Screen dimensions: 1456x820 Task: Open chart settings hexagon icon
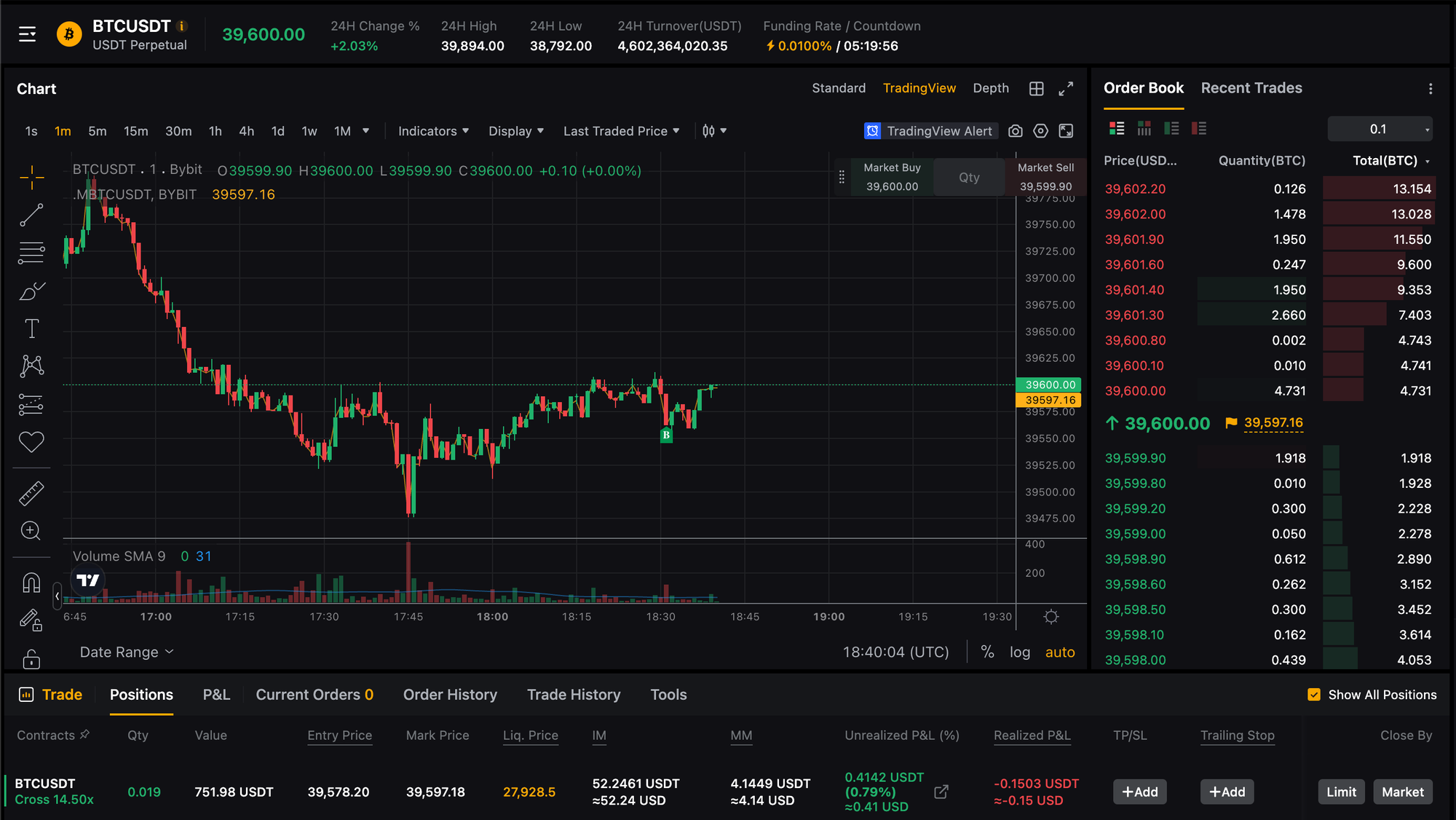coord(1041,131)
